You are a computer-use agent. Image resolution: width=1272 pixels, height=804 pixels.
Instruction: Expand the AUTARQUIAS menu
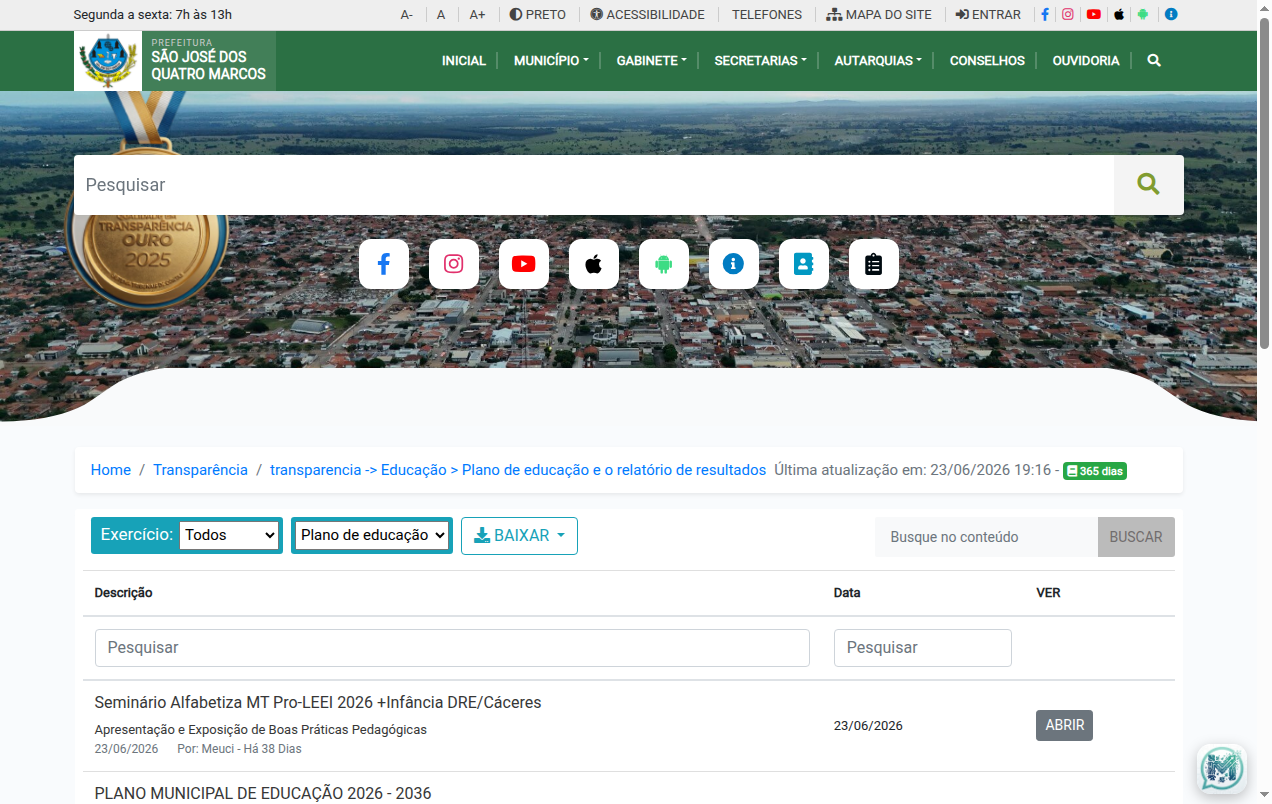[878, 61]
